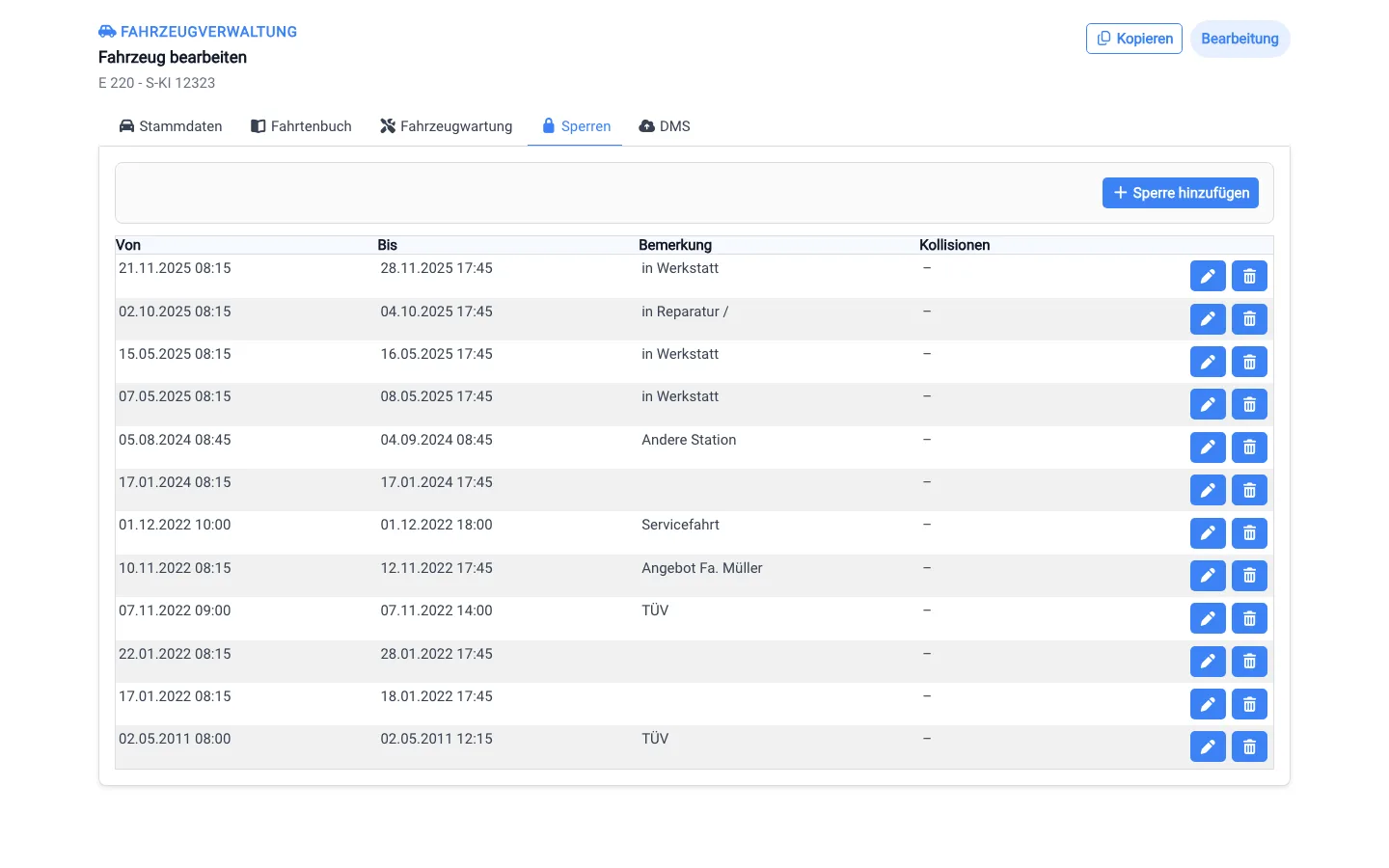The width and height of the screenshot is (1389, 868).
Task: Add a new lock with Sperre hinzufügen
Action: click(x=1181, y=193)
